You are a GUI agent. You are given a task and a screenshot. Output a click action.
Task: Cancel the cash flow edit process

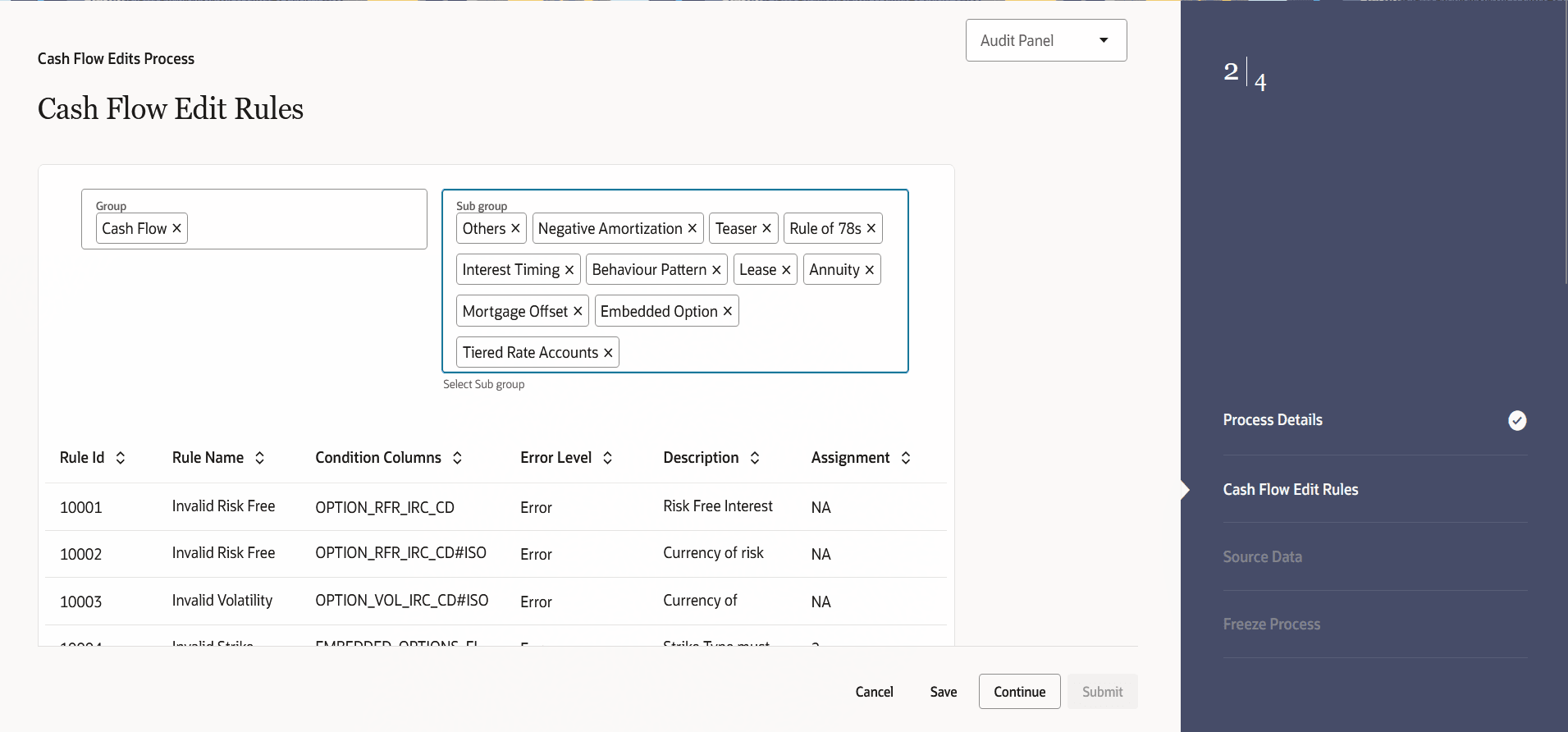875,692
